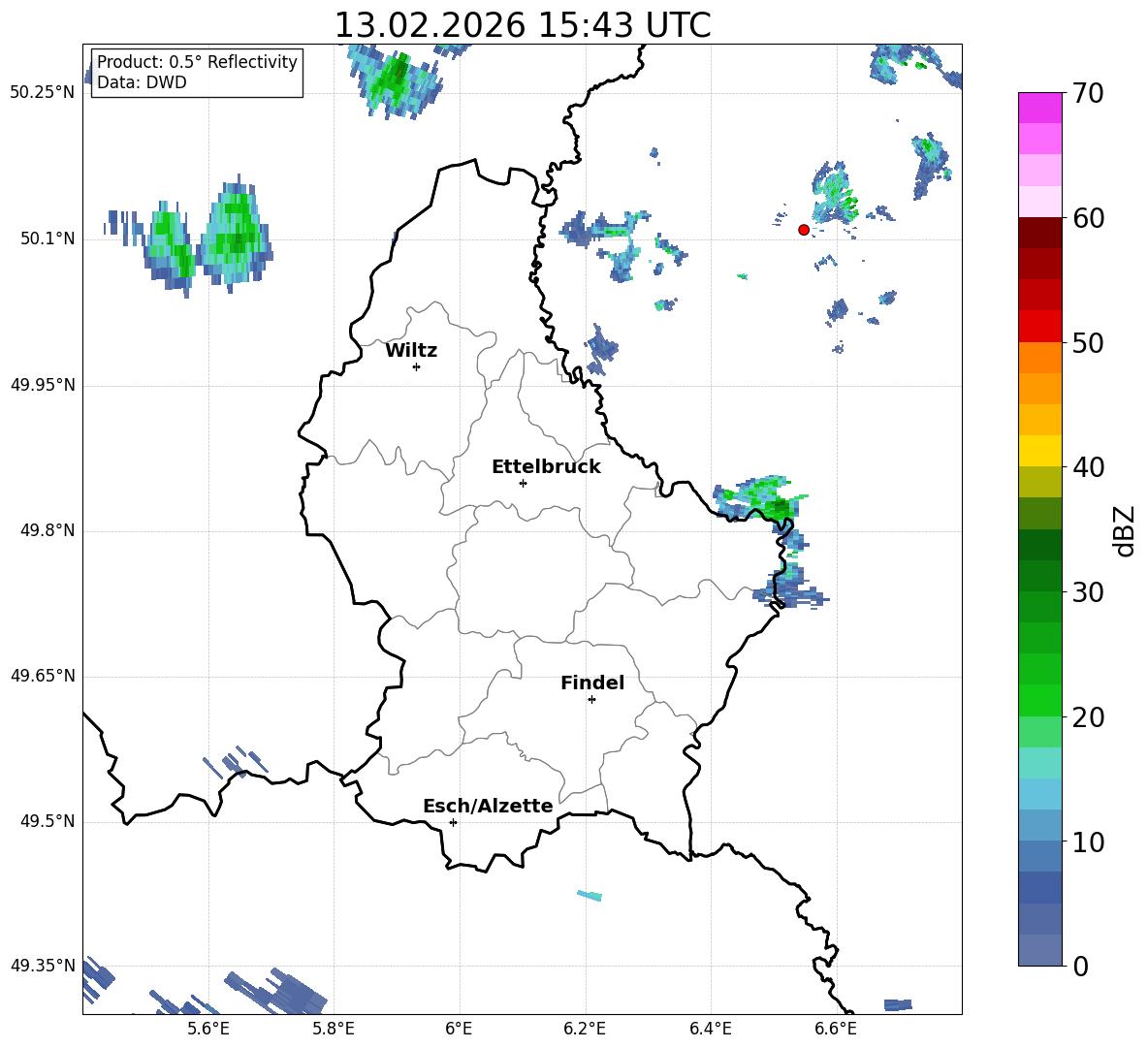Click the yellow color band just above 40
The width and height of the screenshot is (1148, 1048).
[x=1039, y=451]
